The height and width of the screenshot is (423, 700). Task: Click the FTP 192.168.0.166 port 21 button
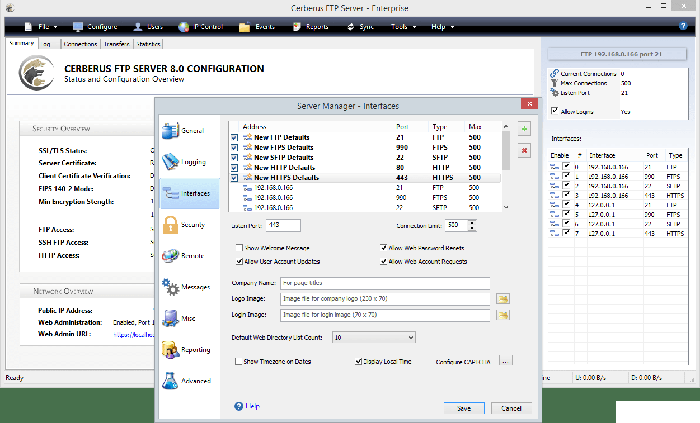(x=617, y=54)
